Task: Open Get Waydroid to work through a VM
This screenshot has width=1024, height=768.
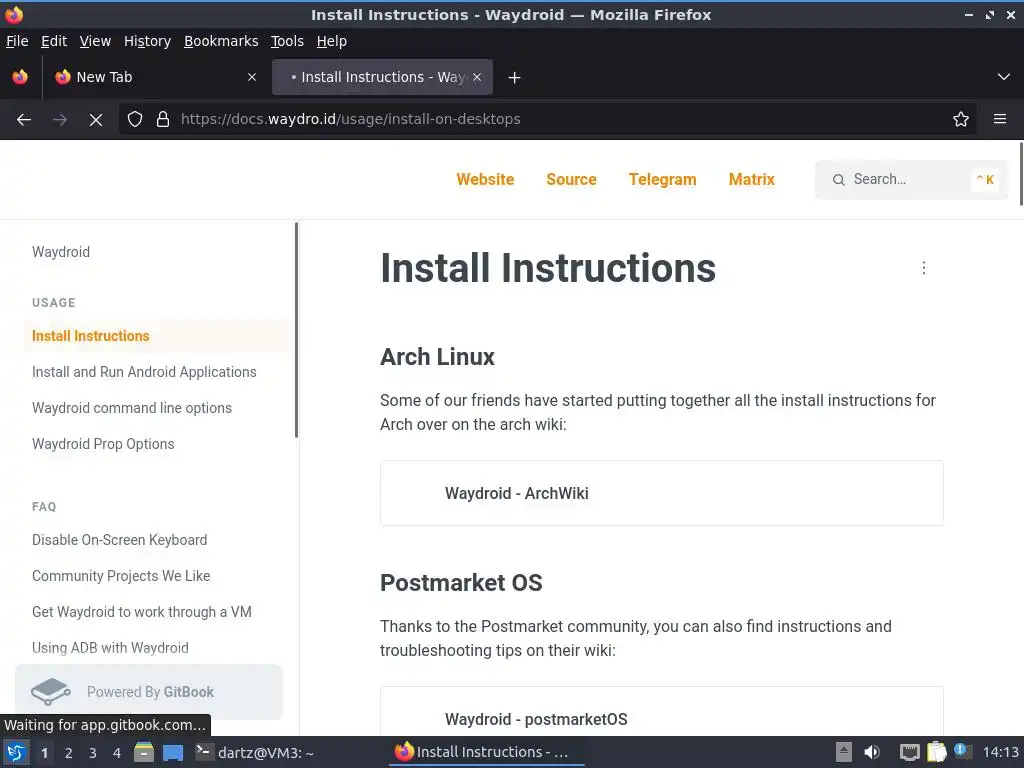Action: [142, 612]
